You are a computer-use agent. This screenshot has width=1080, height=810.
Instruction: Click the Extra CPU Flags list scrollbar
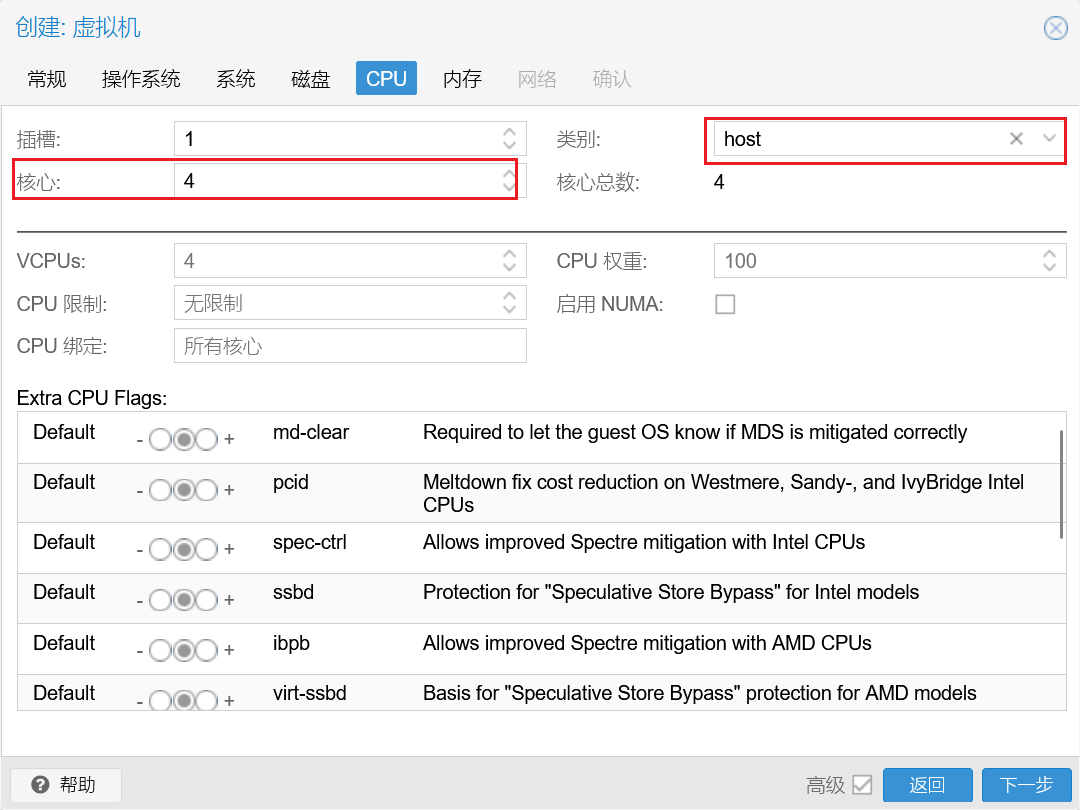coord(1061,484)
